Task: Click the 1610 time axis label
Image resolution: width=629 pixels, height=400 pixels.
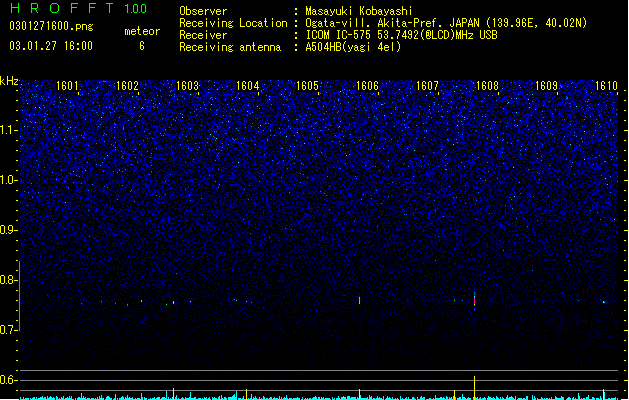Action: coord(606,86)
